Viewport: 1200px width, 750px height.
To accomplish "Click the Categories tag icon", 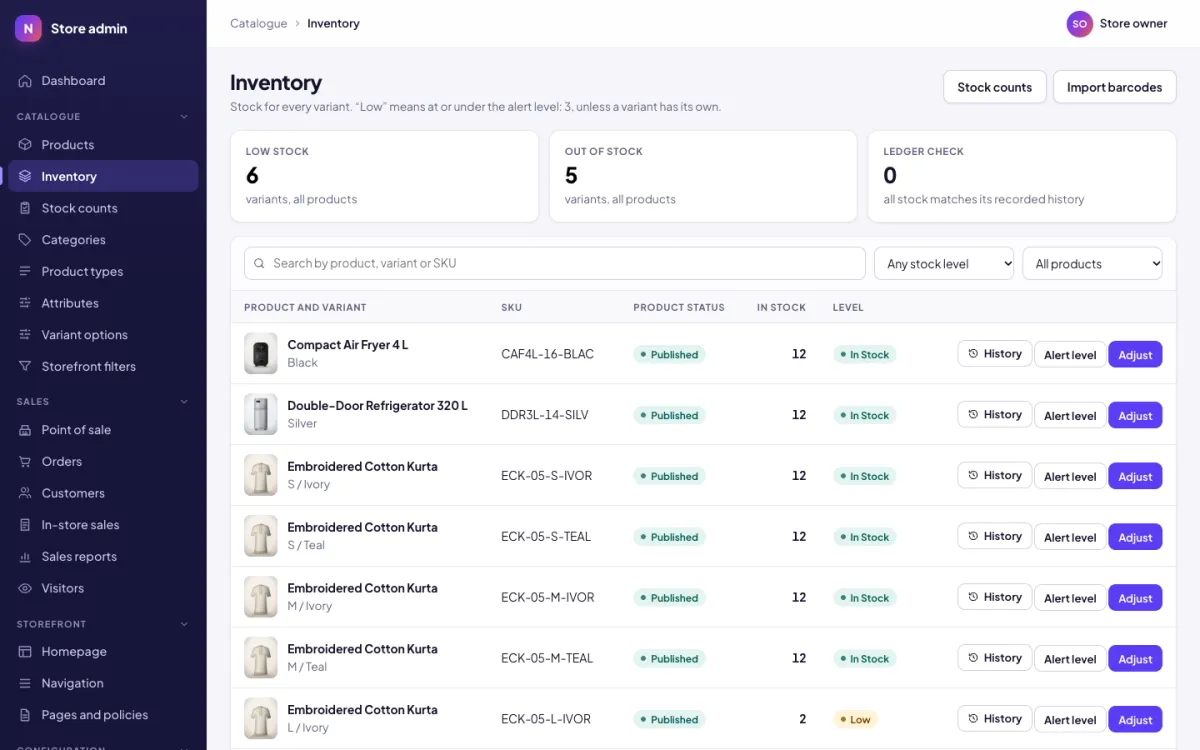I will point(25,240).
